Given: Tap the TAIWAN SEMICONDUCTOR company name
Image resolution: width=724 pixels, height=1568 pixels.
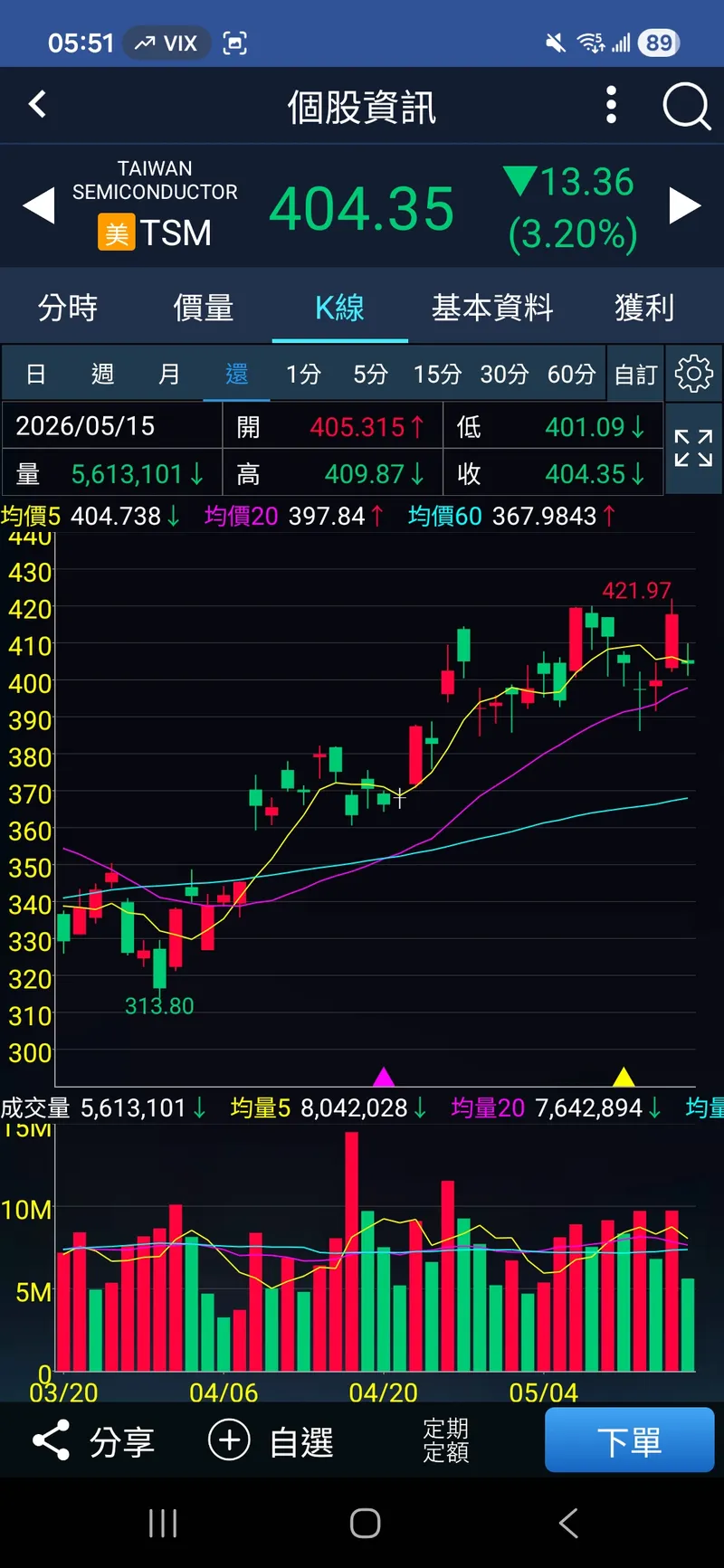Looking at the screenshot, I should click(155, 180).
